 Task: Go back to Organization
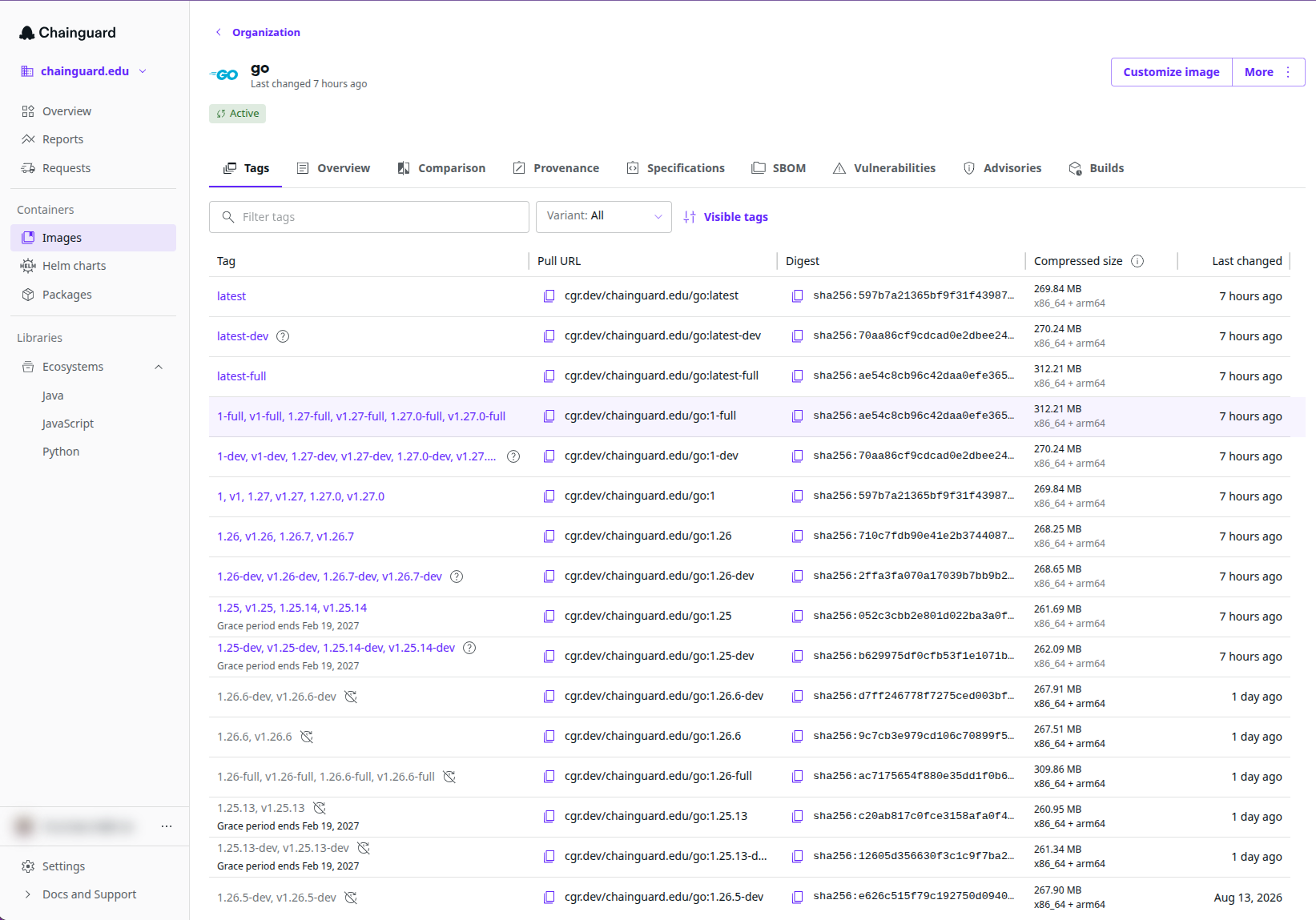tap(258, 33)
